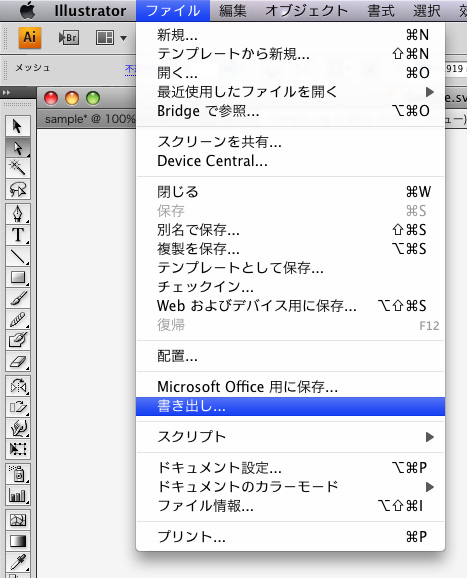
Task: Select the Mesh tool
Action: click(17, 520)
